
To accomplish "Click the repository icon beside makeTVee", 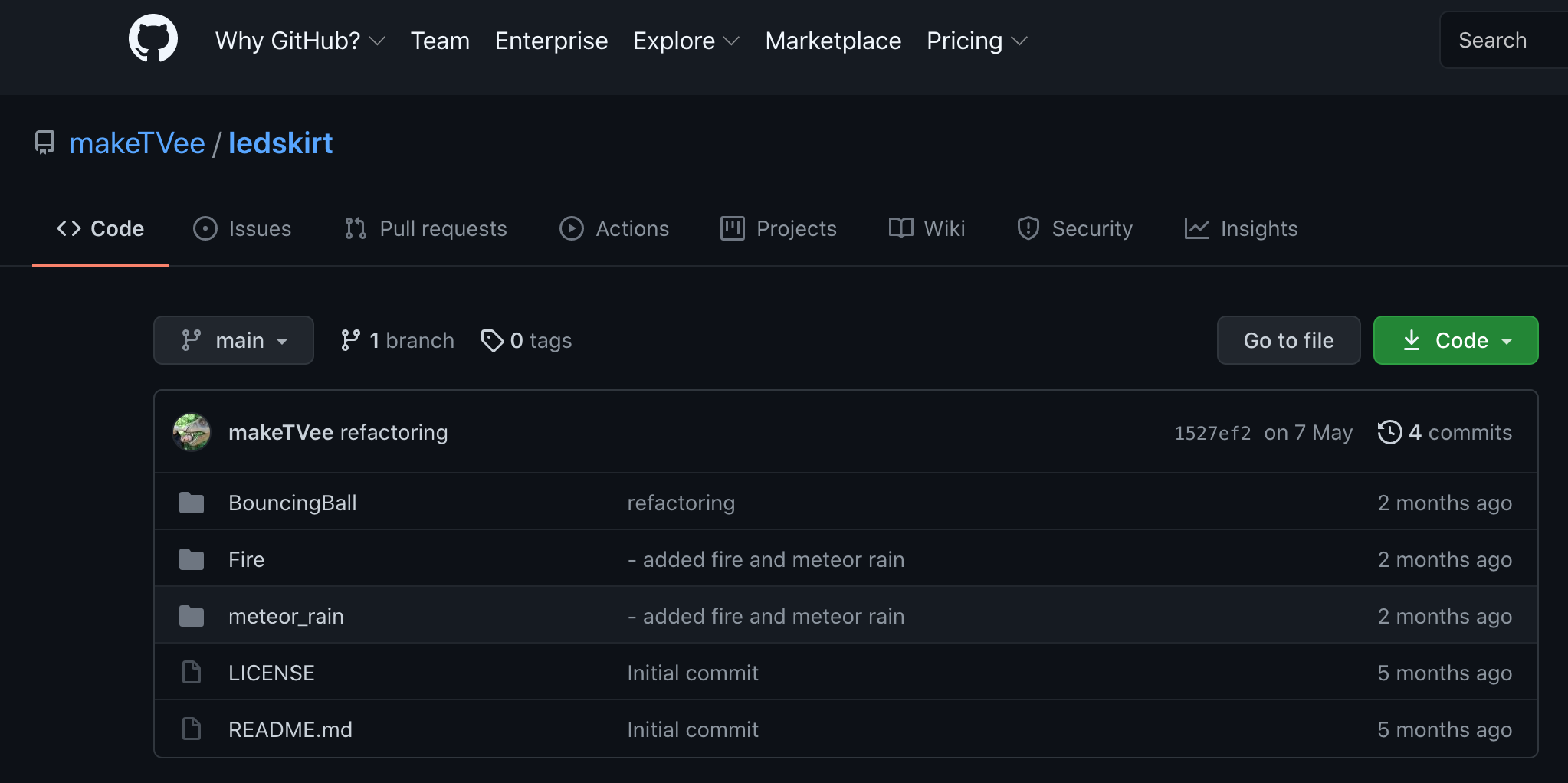I will (x=44, y=143).
